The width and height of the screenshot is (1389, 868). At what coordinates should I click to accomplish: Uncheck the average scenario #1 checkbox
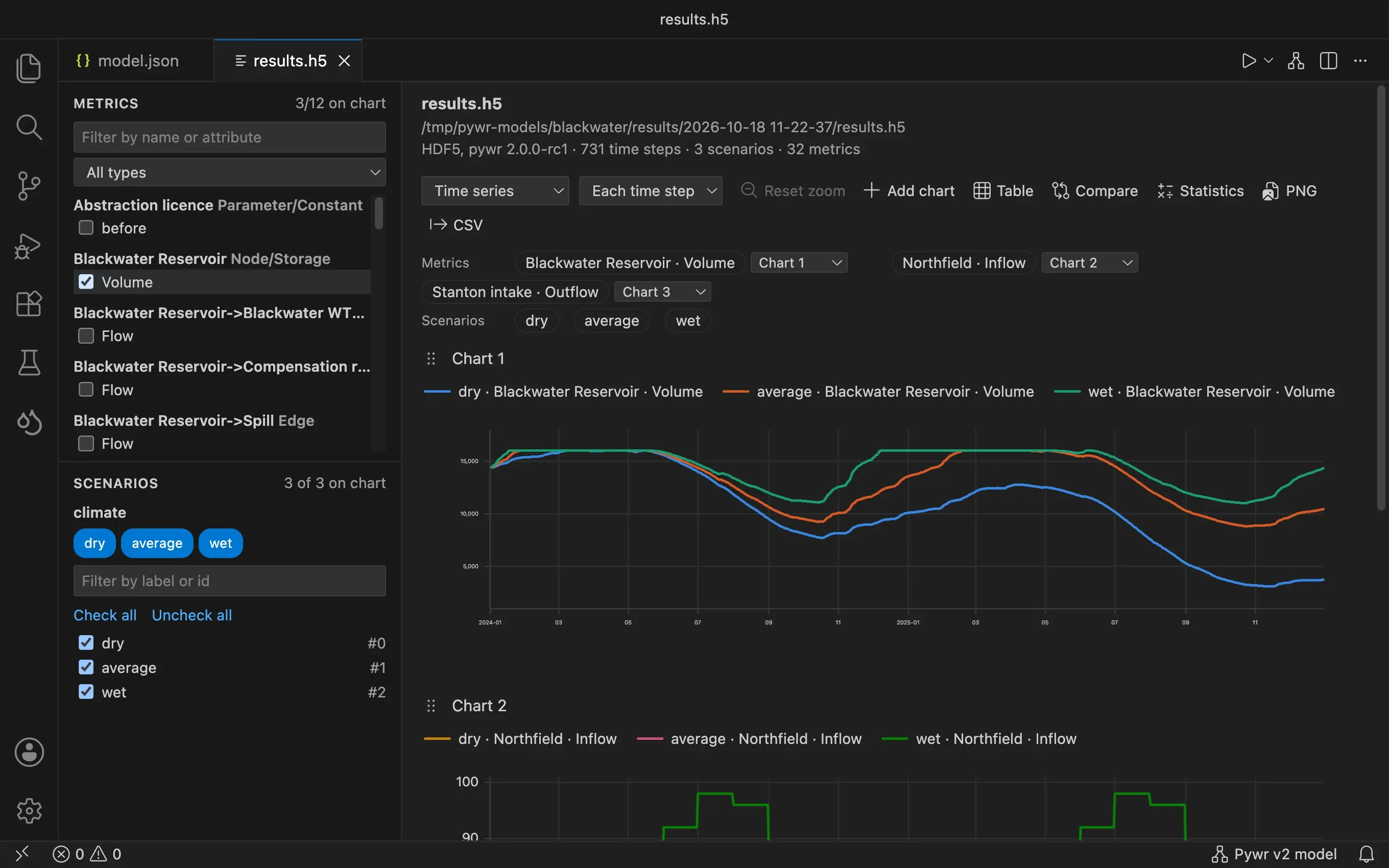pyautogui.click(x=86, y=668)
